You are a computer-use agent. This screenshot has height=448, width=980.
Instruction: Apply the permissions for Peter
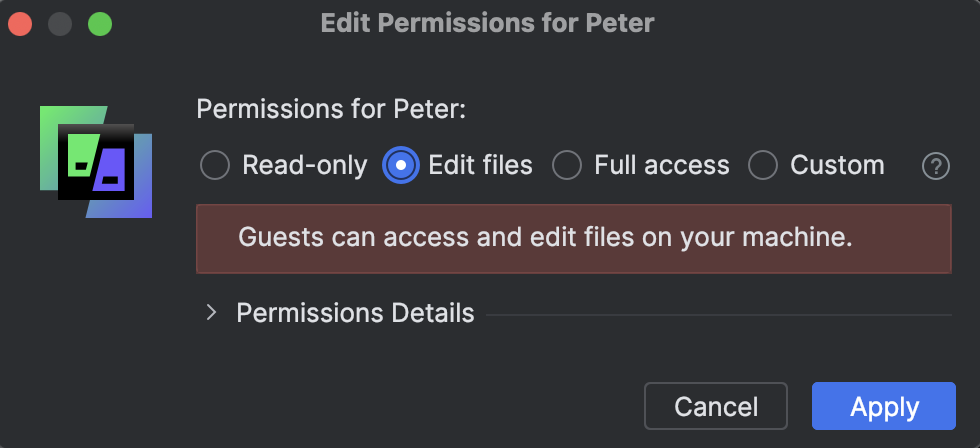pyautogui.click(x=884, y=406)
